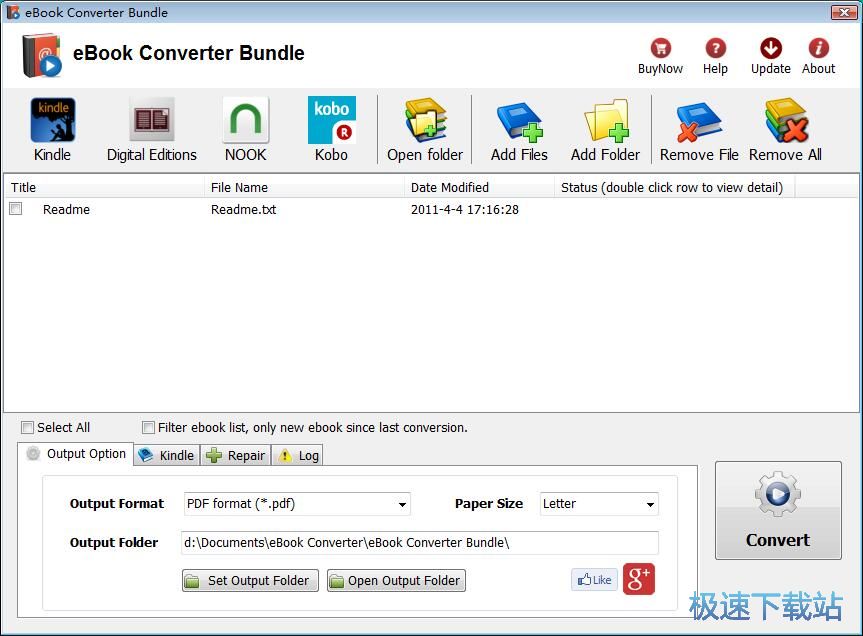Start conversion with the Convert button
Screen dimensions: 863x636
tap(778, 511)
